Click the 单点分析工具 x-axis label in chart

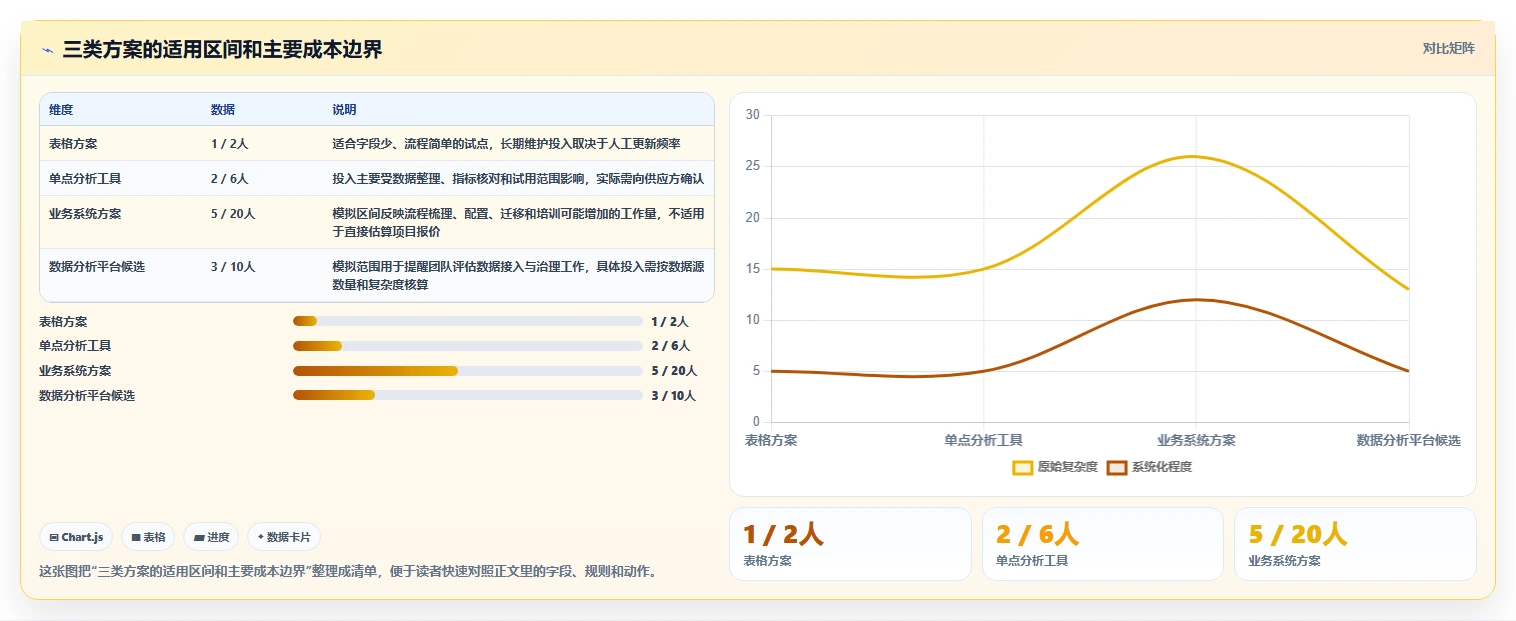983,441
